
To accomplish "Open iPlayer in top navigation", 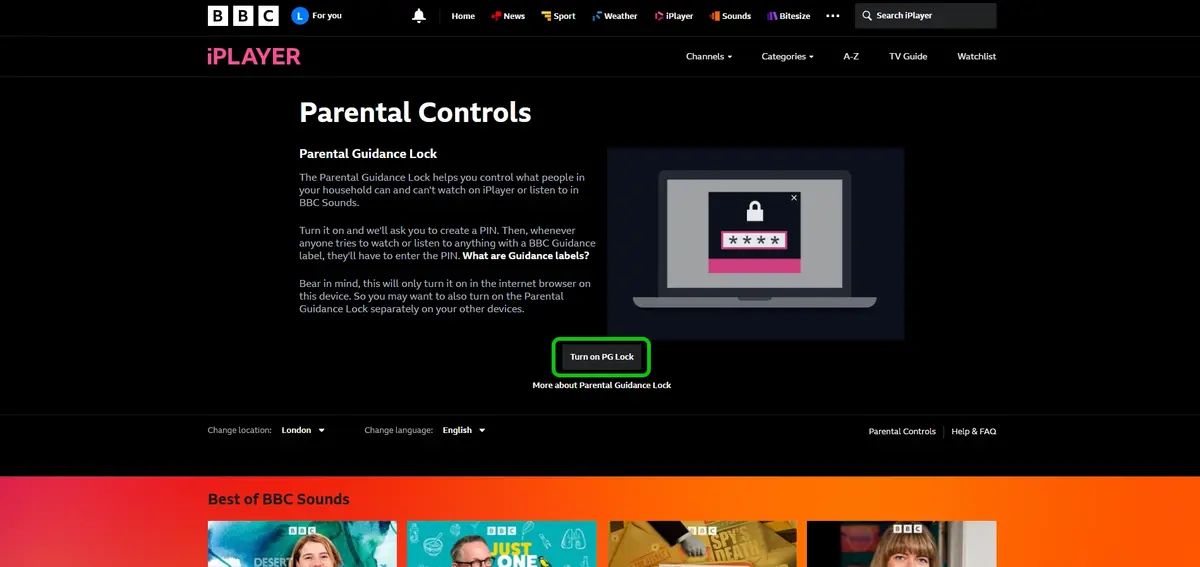I will coord(673,16).
